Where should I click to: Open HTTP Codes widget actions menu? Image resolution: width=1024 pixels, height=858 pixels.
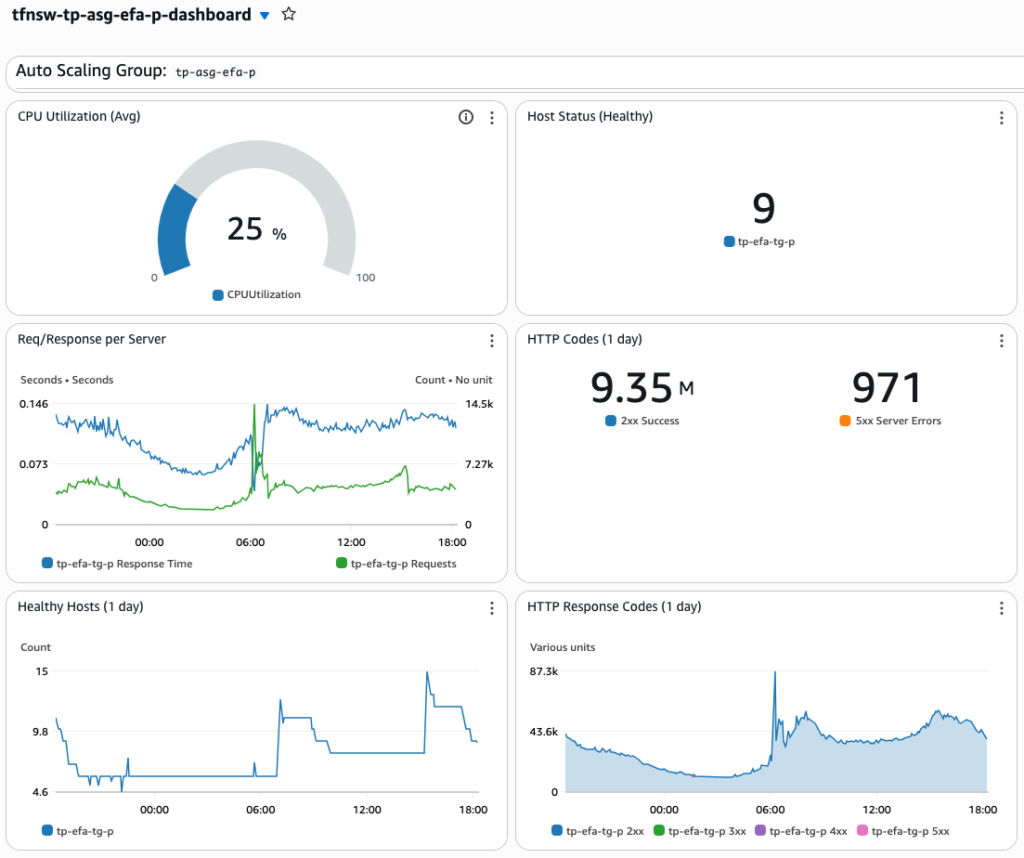click(x=1001, y=340)
